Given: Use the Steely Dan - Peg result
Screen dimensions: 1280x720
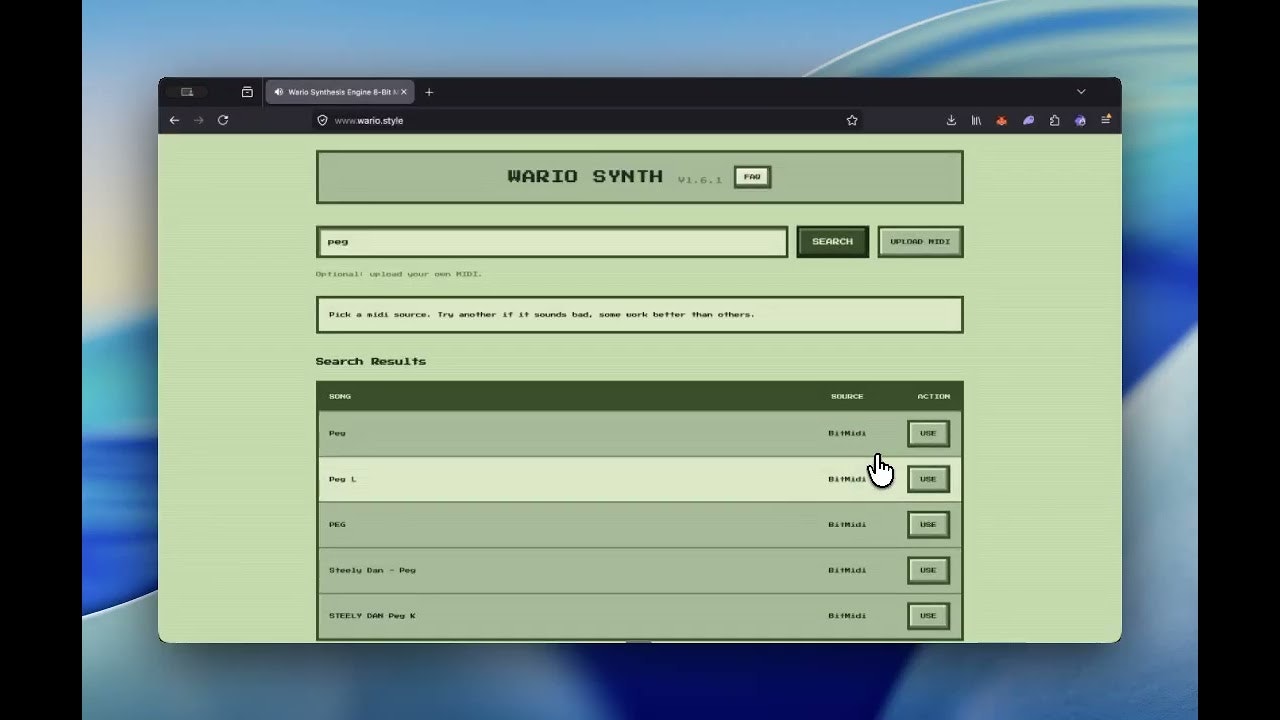Looking at the screenshot, I should [928, 570].
